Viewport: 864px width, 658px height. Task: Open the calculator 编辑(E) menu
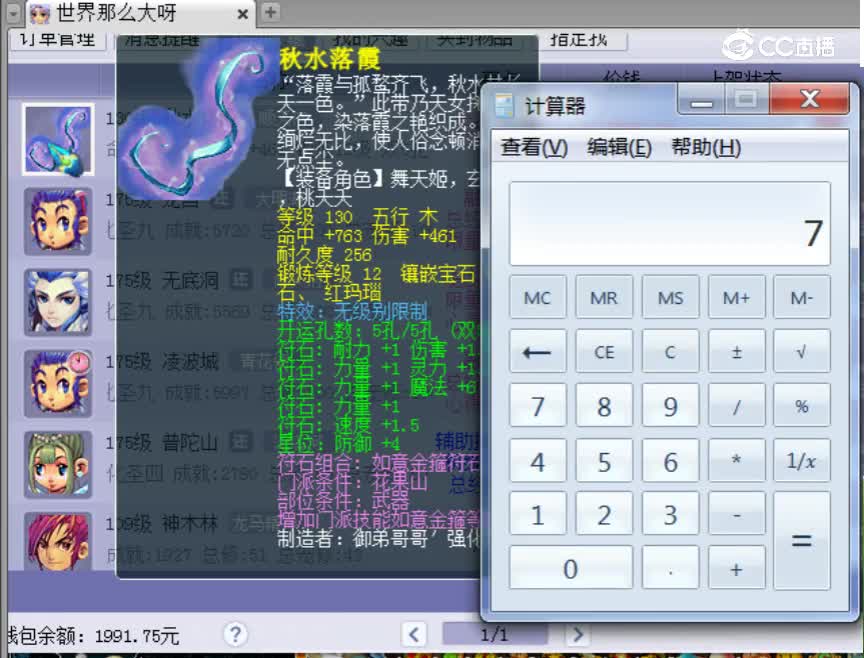(619, 147)
